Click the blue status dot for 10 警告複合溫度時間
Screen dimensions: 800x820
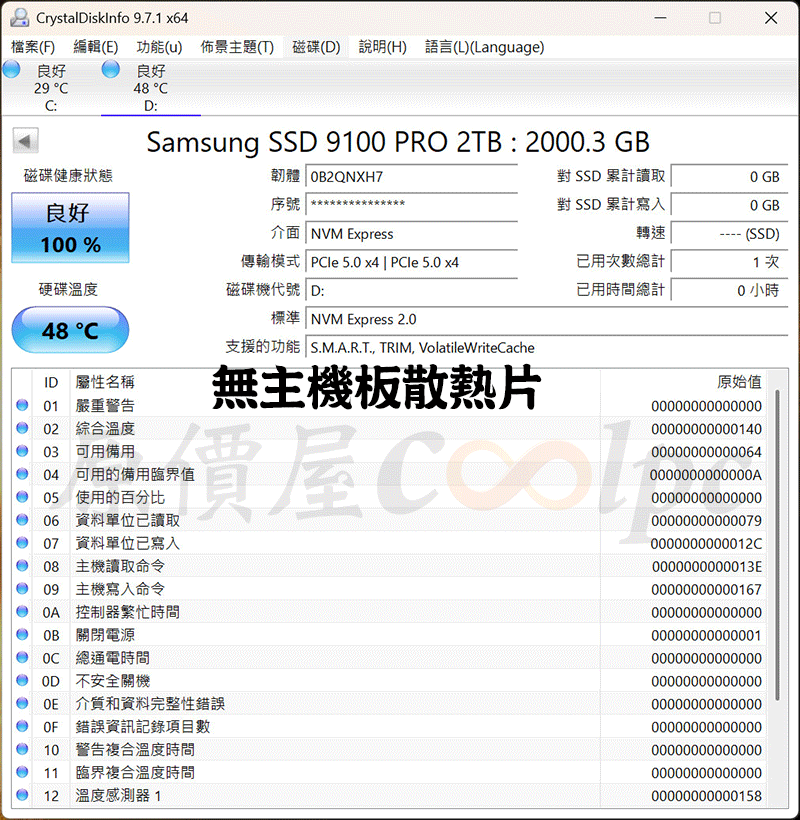(22, 749)
